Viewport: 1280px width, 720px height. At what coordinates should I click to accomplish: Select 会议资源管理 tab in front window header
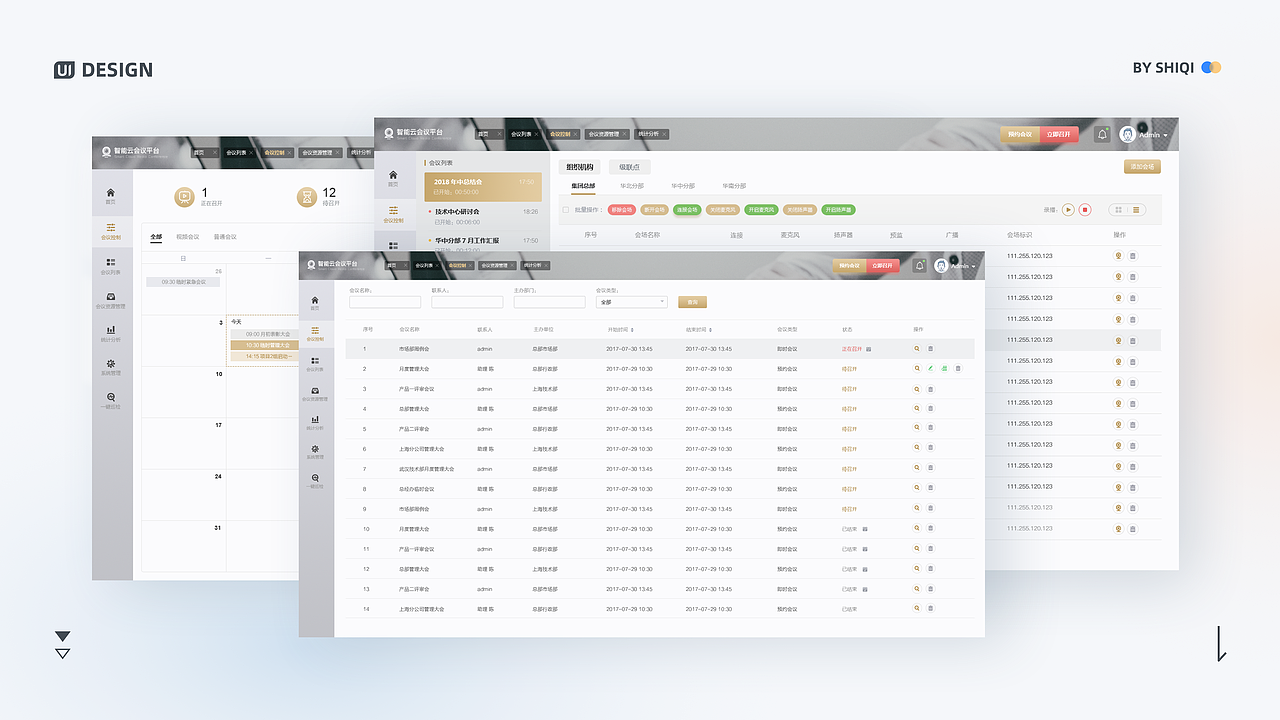pos(495,266)
